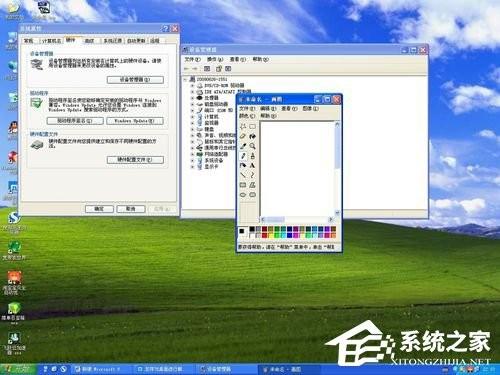This screenshot has height=375, width=500.
Task: Click the Hardware Profiles button
Action: click(135, 160)
